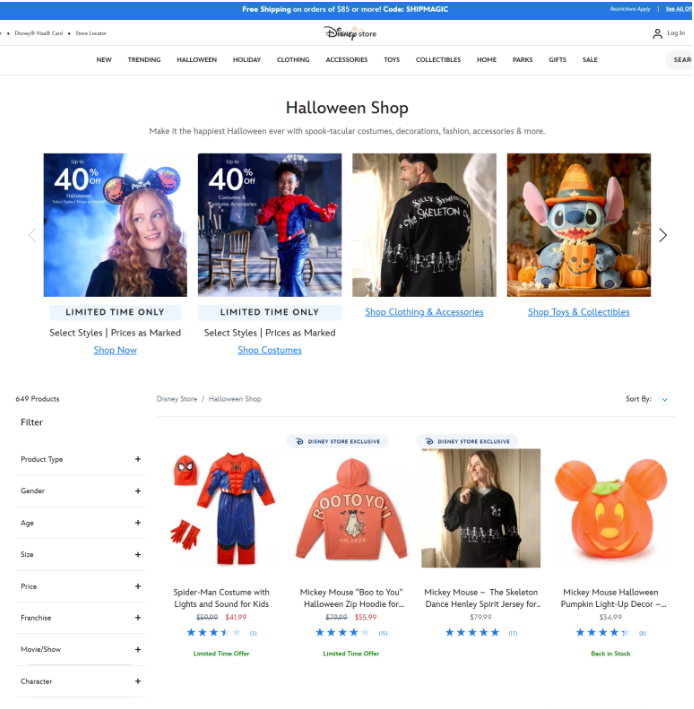The width and height of the screenshot is (694, 709).
Task: Click the Shop Costumes link
Action: [269, 350]
